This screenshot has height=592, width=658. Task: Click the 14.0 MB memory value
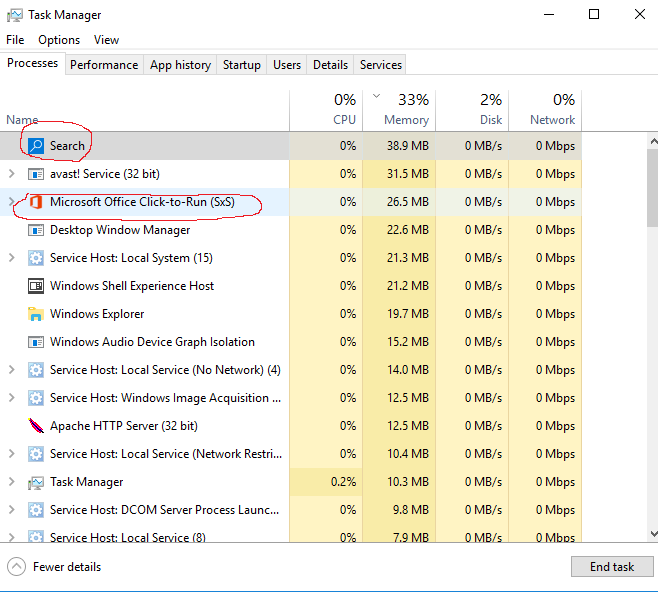407,370
